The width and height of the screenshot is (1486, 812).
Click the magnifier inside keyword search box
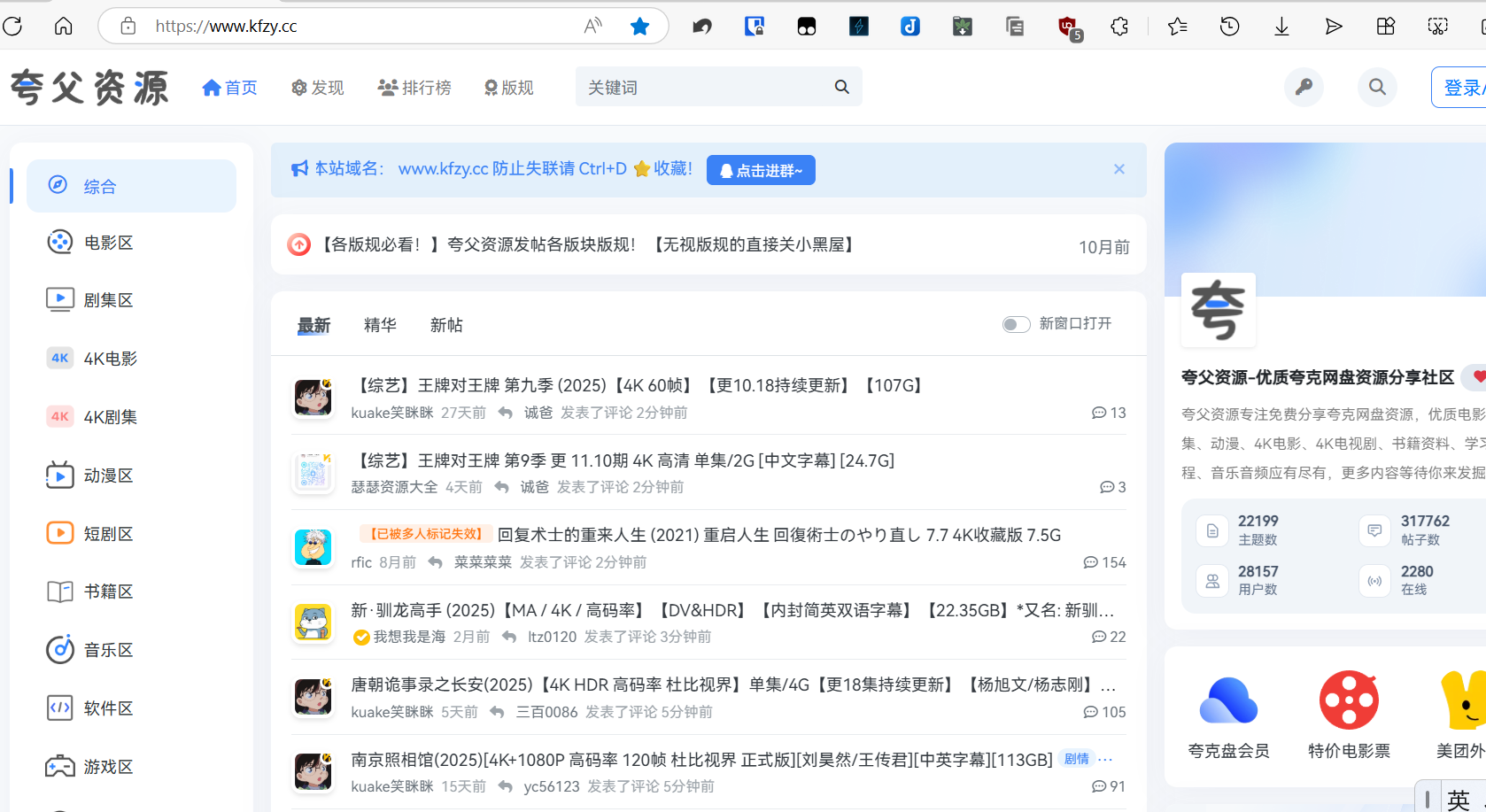[x=841, y=87]
